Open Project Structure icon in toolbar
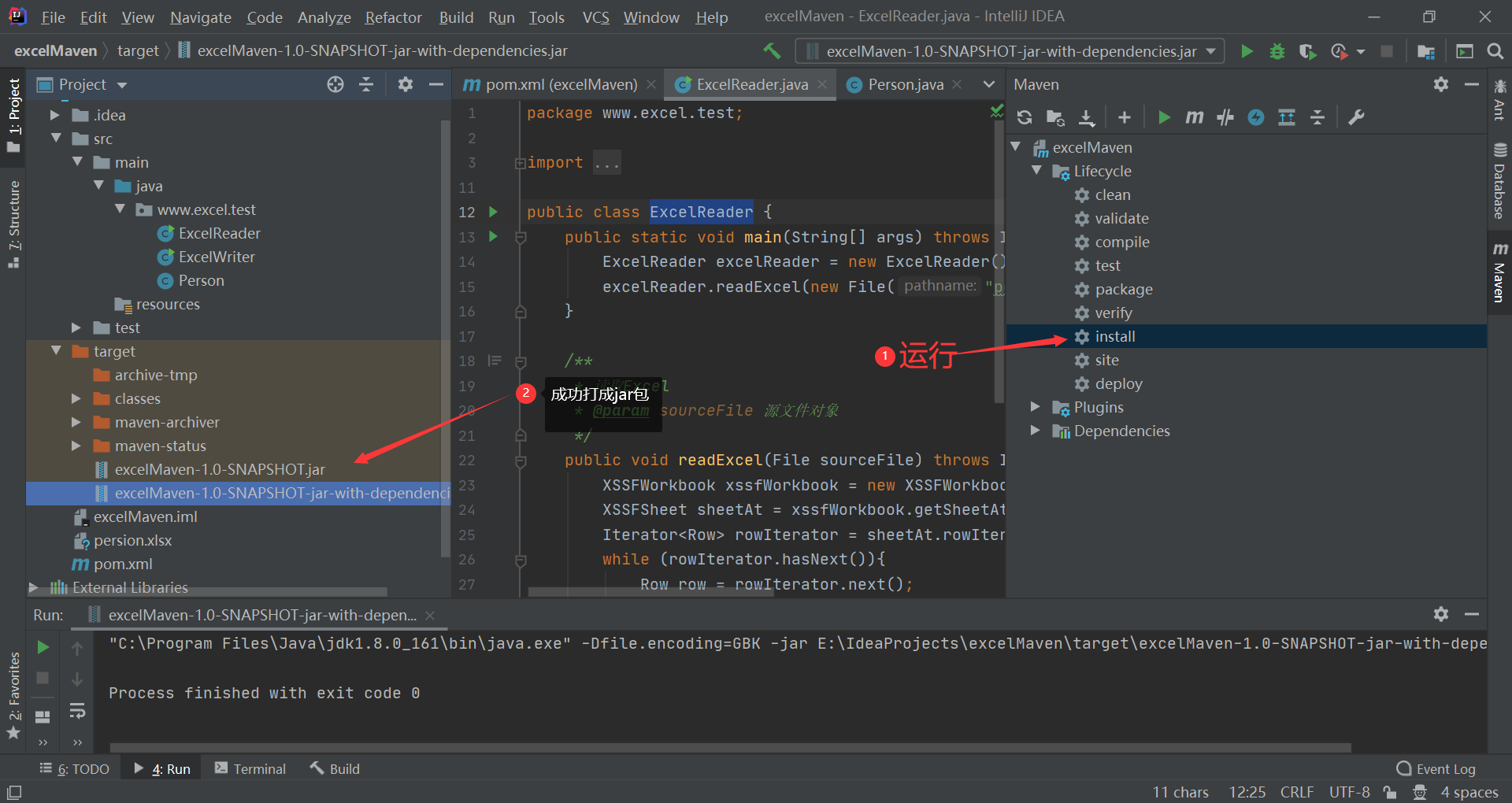The image size is (1512, 803). click(1425, 51)
